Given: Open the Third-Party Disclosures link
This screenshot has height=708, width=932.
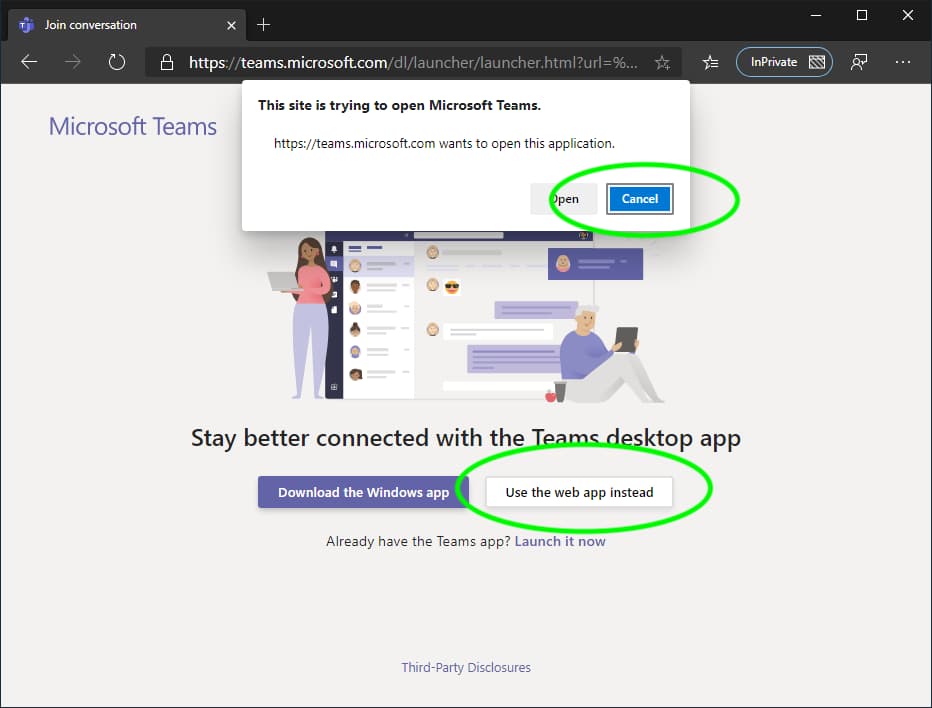Looking at the screenshot, I should click(466, 667).
